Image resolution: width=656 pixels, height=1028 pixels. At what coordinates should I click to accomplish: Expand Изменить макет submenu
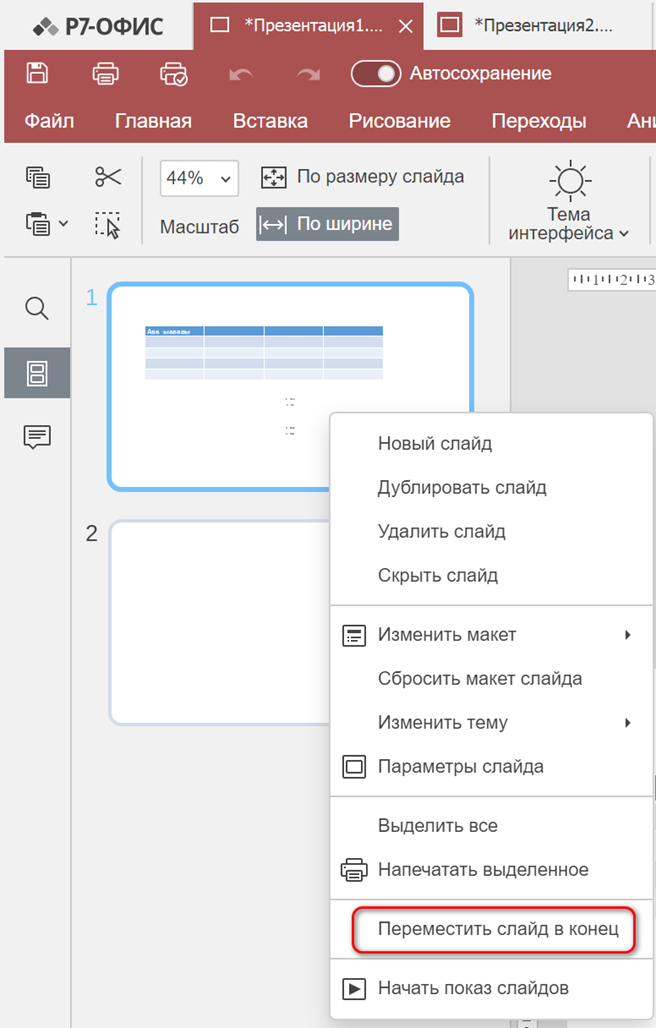click(x=492, y=635)
